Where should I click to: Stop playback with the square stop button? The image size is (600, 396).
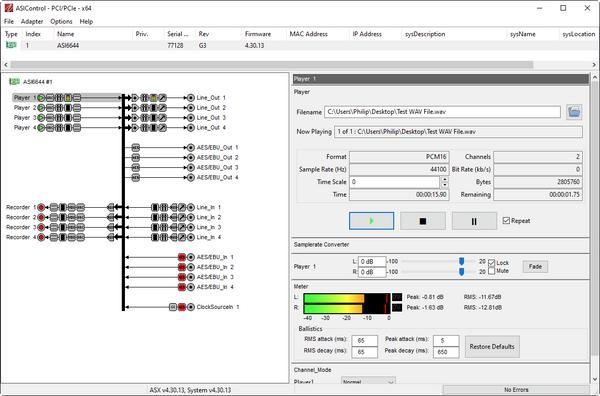[x=423, y=221]
